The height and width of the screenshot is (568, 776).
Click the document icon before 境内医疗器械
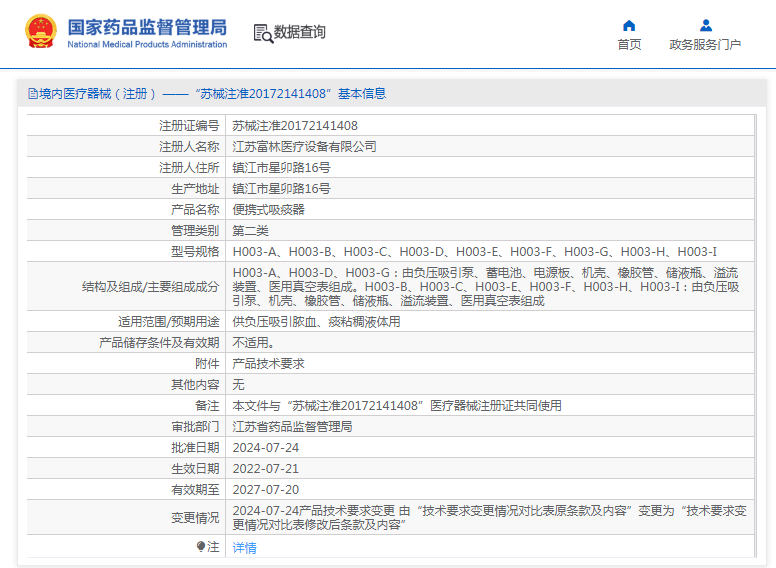[x=33, y=94]
